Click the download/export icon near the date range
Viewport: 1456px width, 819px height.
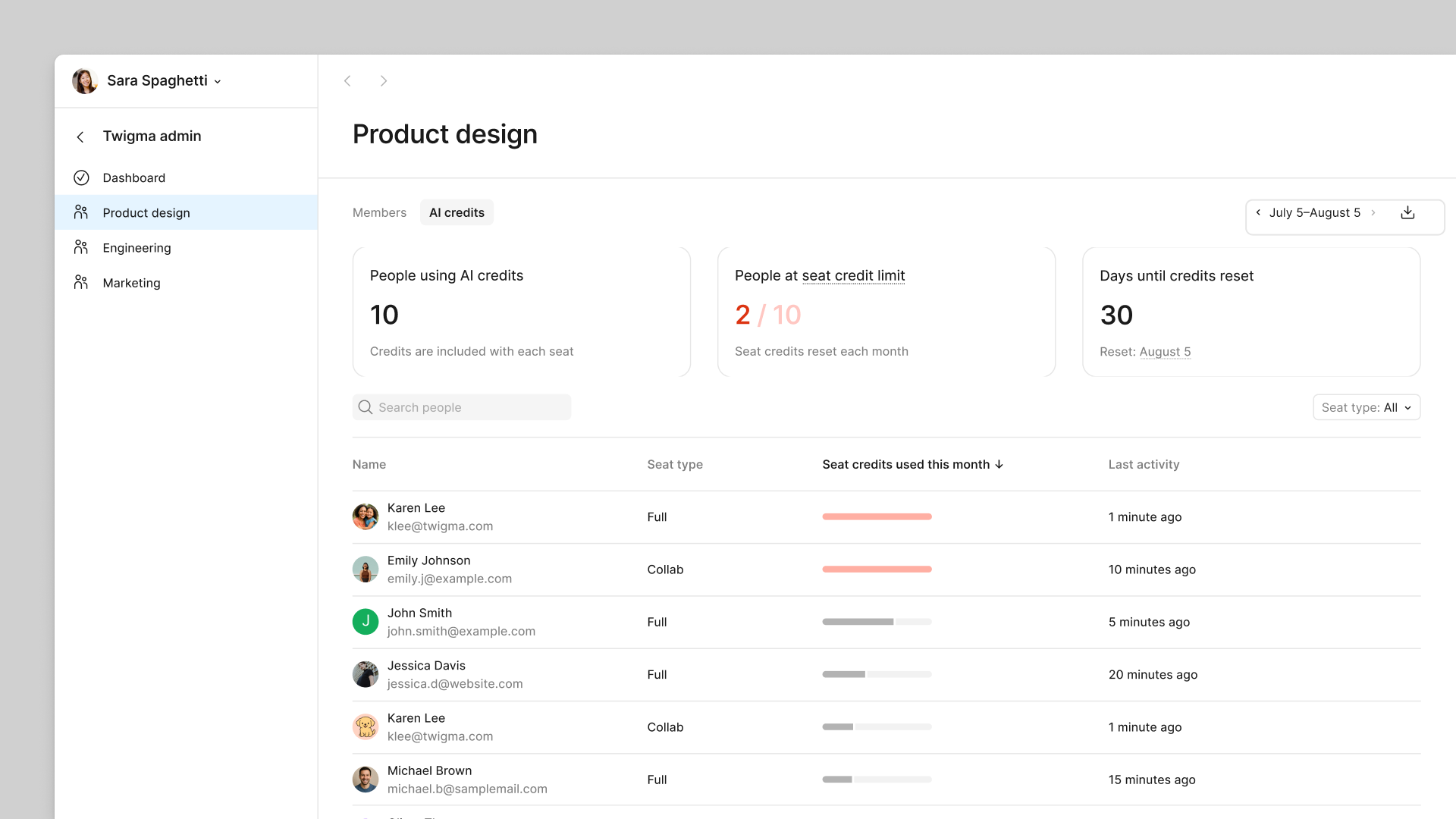(1408, 212)
